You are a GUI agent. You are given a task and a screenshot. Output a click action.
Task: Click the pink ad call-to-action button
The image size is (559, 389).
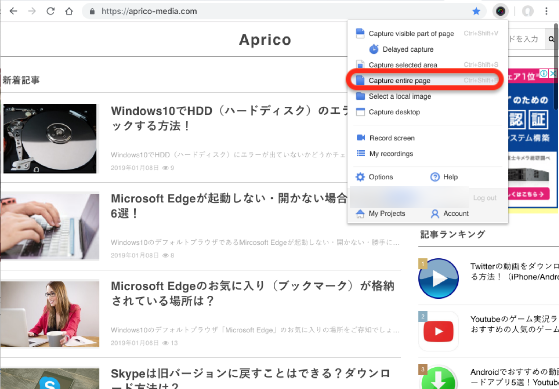click(x=529, y=194)
